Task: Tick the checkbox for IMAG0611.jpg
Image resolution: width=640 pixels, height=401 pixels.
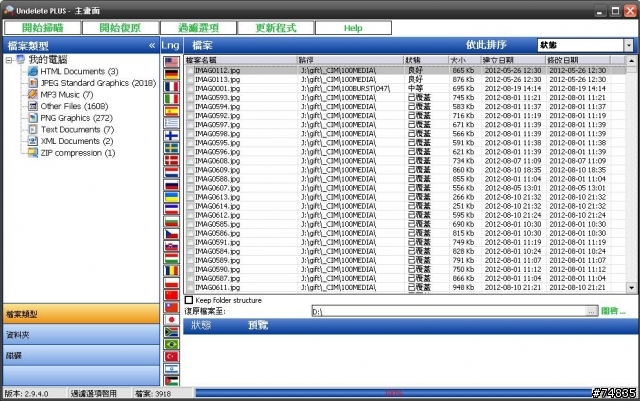Action: point(190,287)
